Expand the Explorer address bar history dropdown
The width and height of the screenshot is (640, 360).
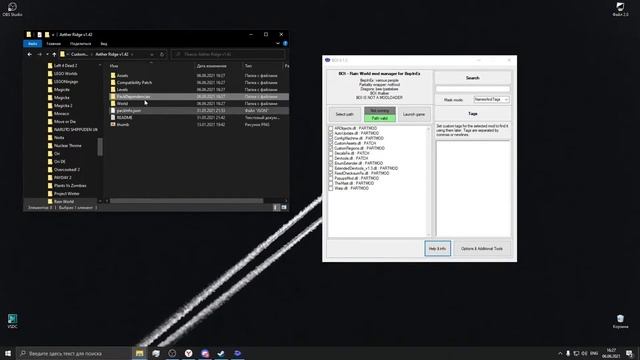pyautogui.click(x=152, y=54)
